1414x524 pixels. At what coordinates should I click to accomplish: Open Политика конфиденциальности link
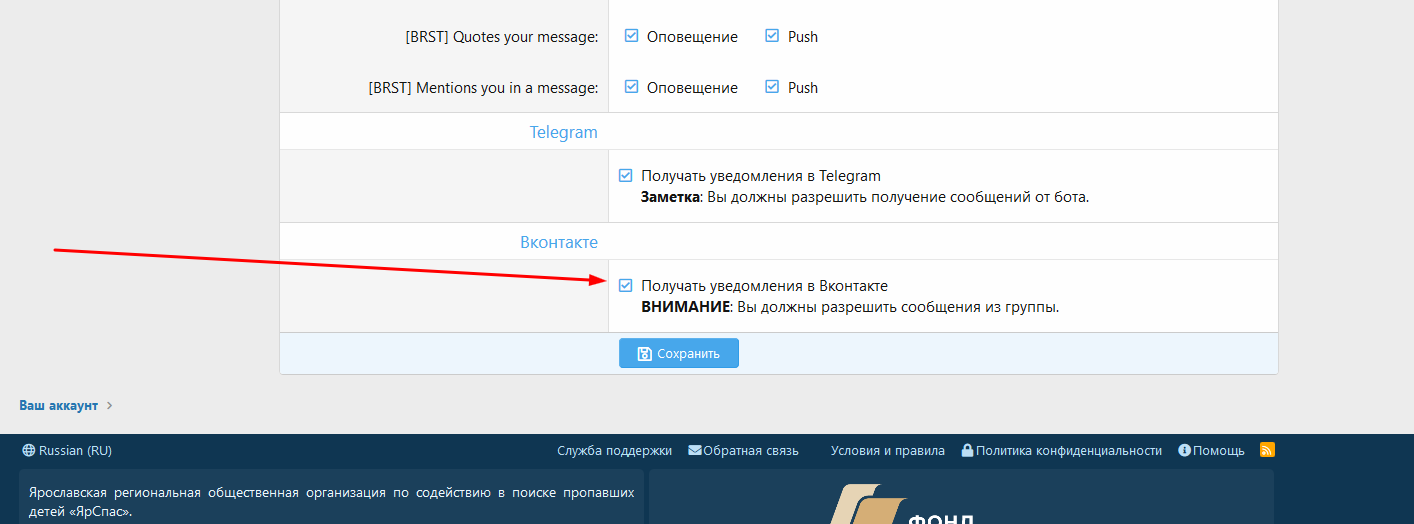1062,451
